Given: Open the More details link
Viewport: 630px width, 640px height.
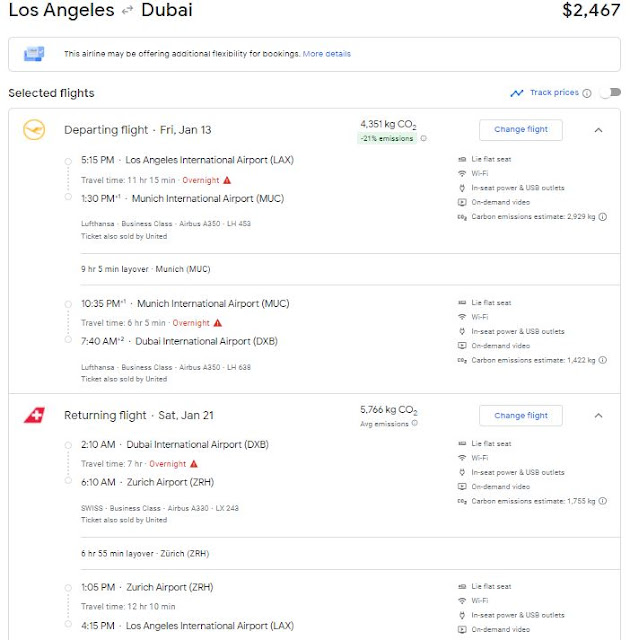Looking at the screenshot, I should (x=327, y=54).
